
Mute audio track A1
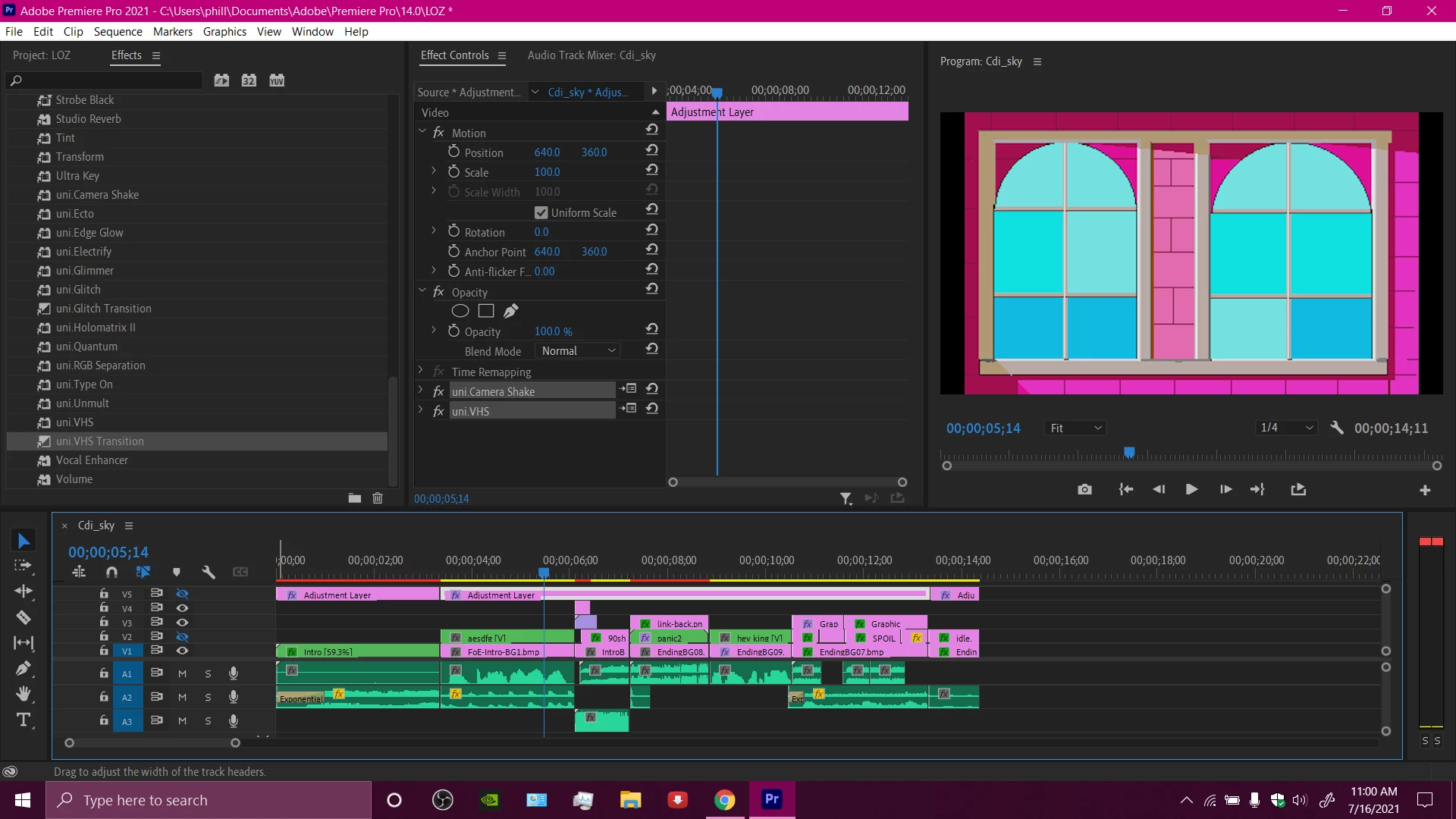182,673
